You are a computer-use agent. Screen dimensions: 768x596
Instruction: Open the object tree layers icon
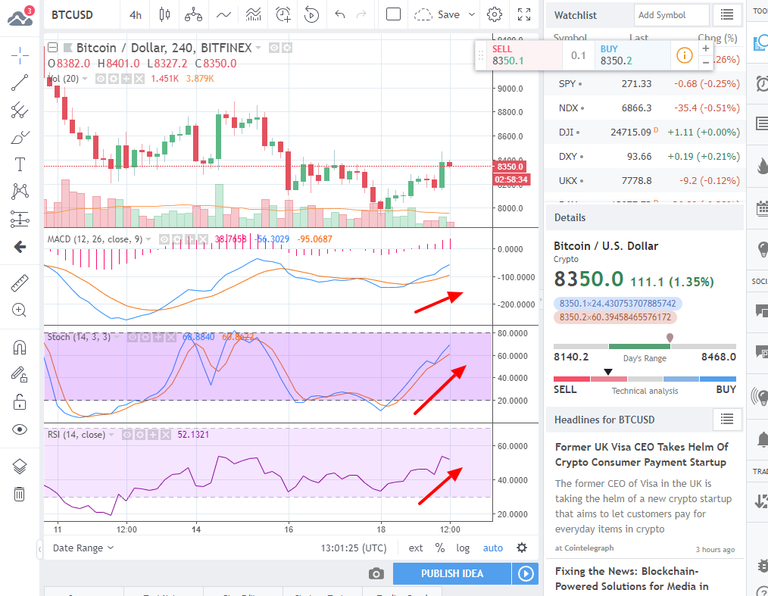(20, 466)
